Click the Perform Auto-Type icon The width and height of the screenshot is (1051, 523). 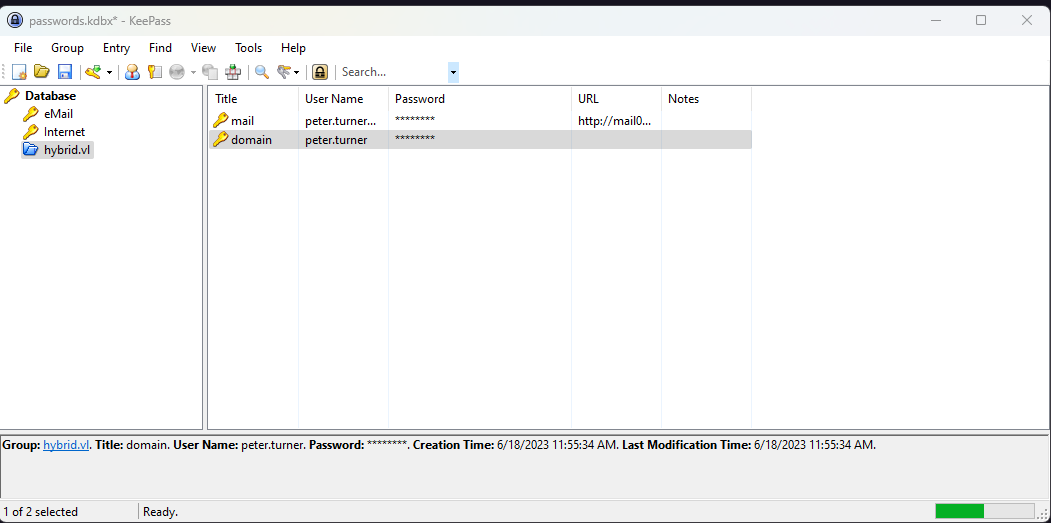coord(233,72)
